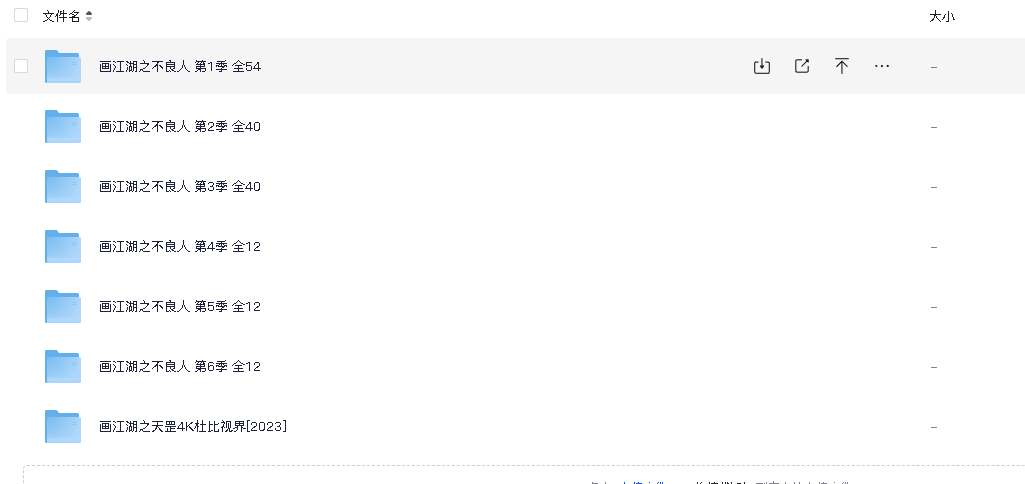Sort by 文件名 using arrow toggle
This screenshot has height=484, width=1025.
(x=89, y=16)
